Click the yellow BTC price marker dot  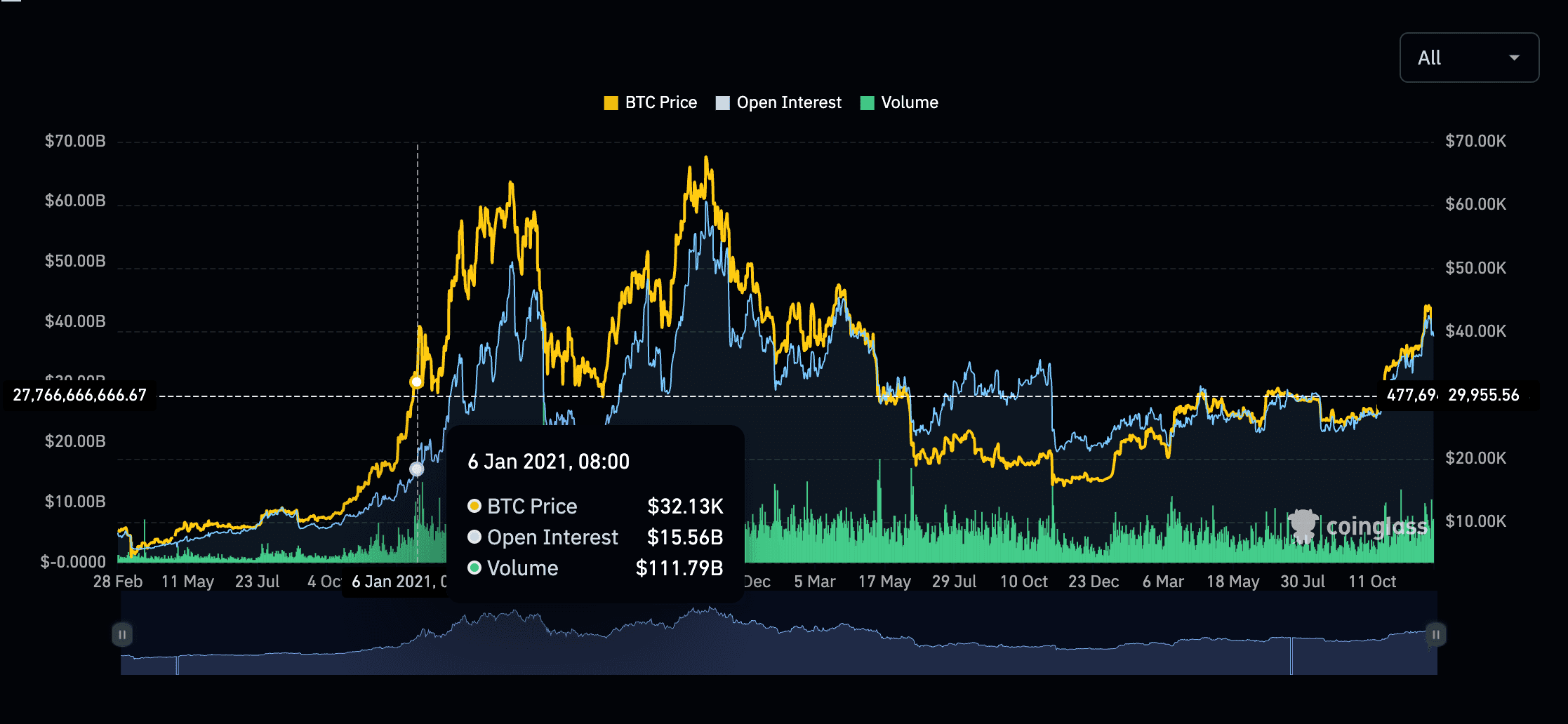click(416, 382)
